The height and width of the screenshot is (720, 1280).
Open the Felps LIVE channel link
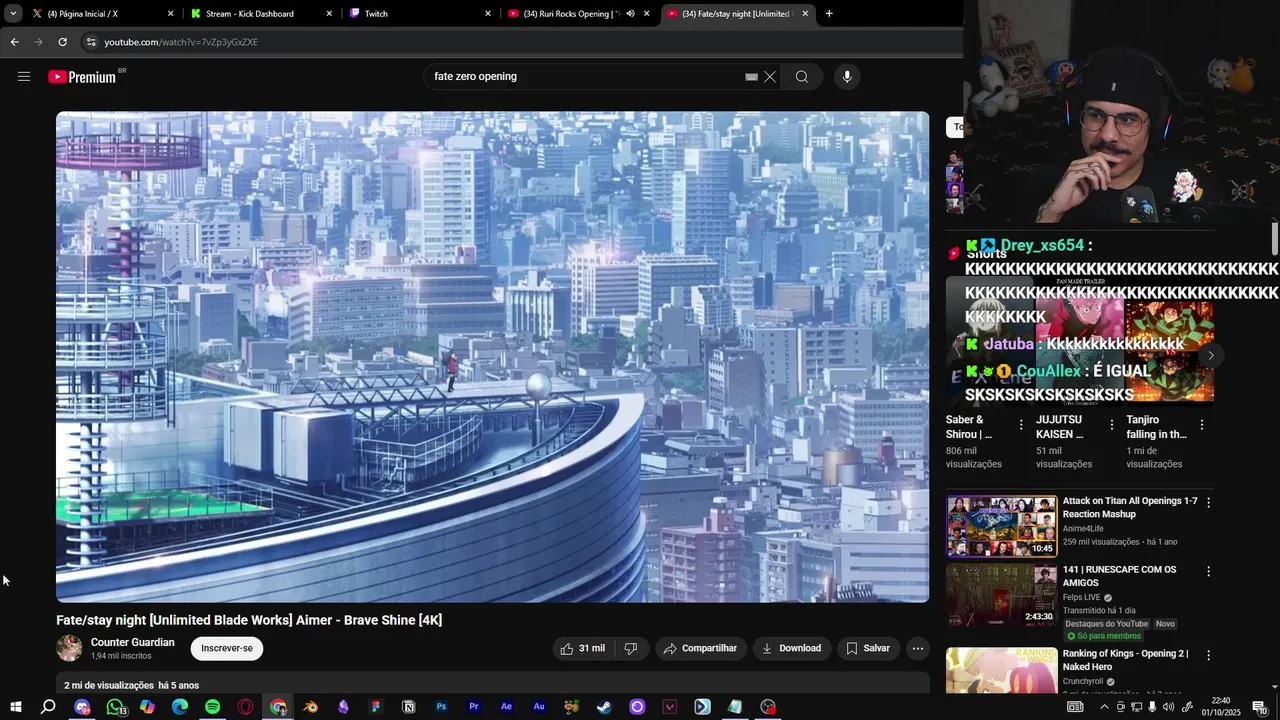(x=1081, y=597)
